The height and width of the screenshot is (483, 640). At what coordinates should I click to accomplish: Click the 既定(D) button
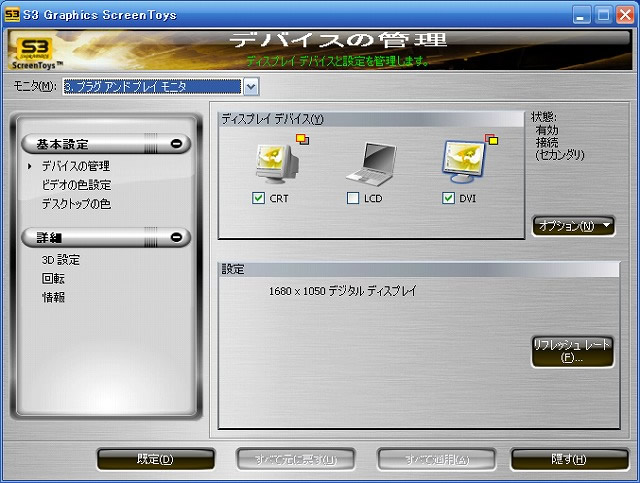[x=156, y=459]
